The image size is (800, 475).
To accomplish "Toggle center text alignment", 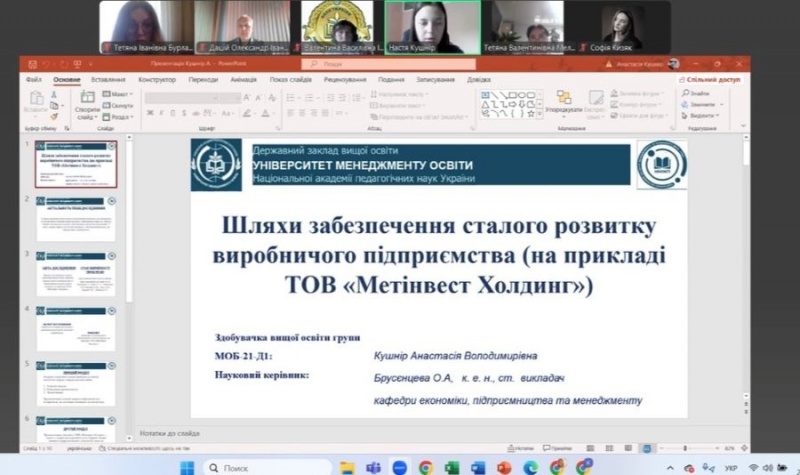I will (302, 113).
